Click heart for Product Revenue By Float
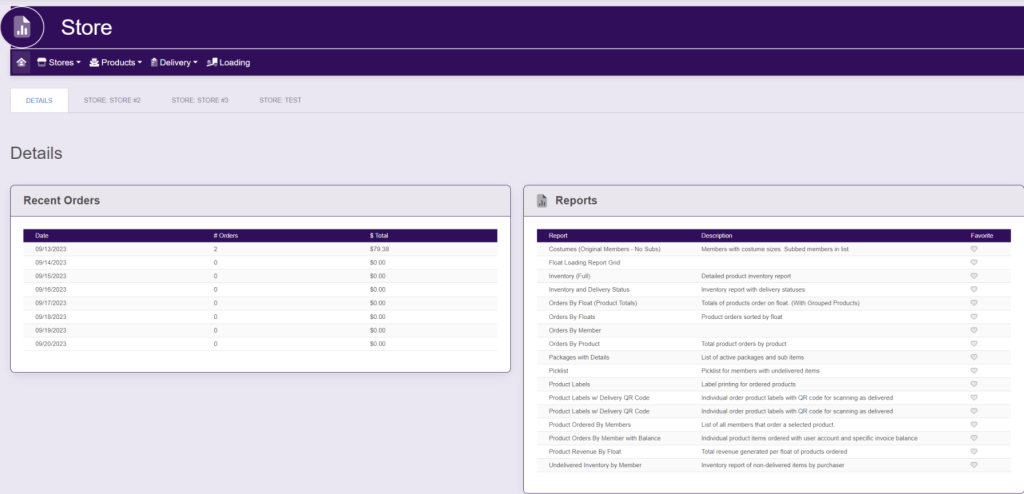The width and height of the screenshot is (1024, 494). click(974, 451)
